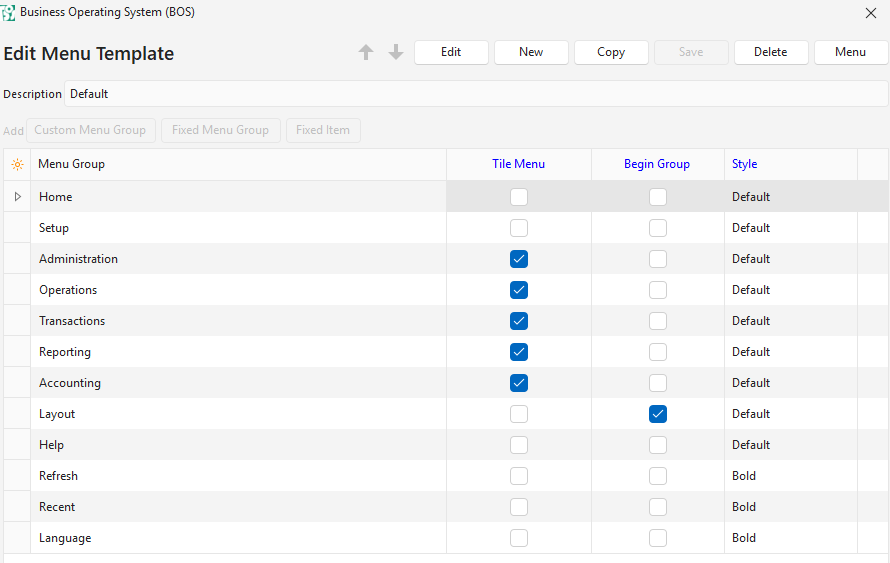890x563 pixels.
Task: Open the Style cell for Refresh row
Action: 790,476
